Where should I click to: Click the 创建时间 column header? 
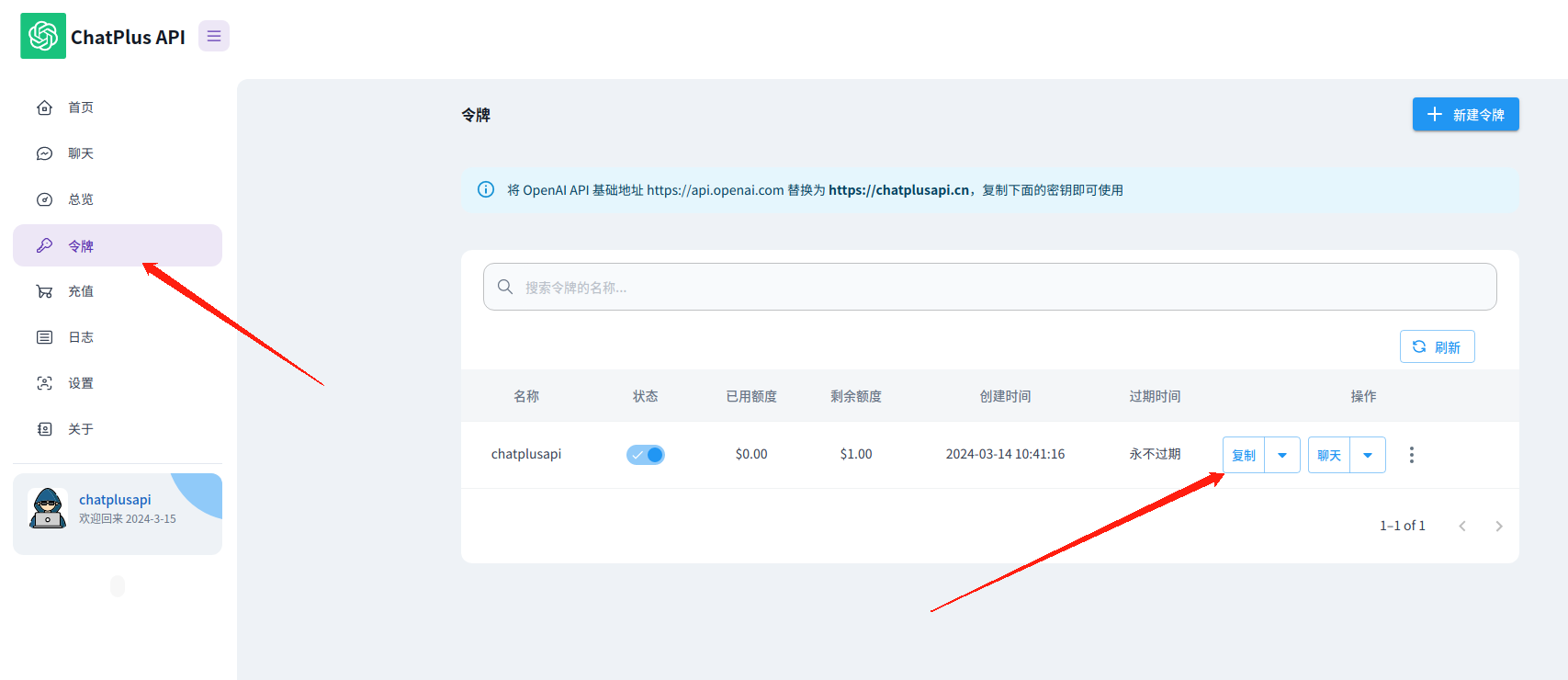(1005, 396)
